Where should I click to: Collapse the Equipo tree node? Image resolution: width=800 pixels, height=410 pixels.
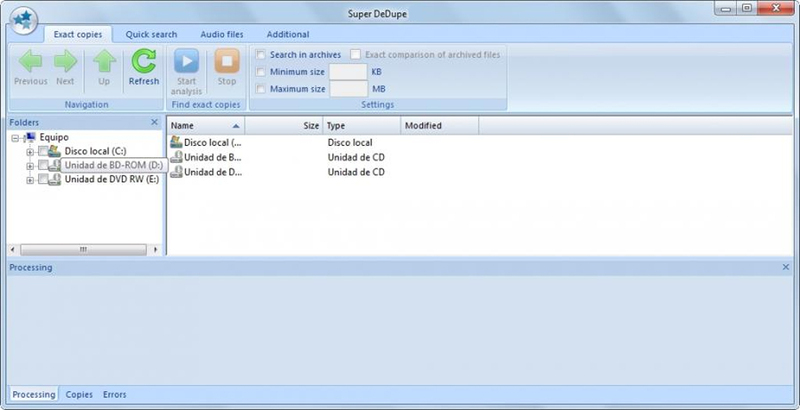tap(15, 138)
